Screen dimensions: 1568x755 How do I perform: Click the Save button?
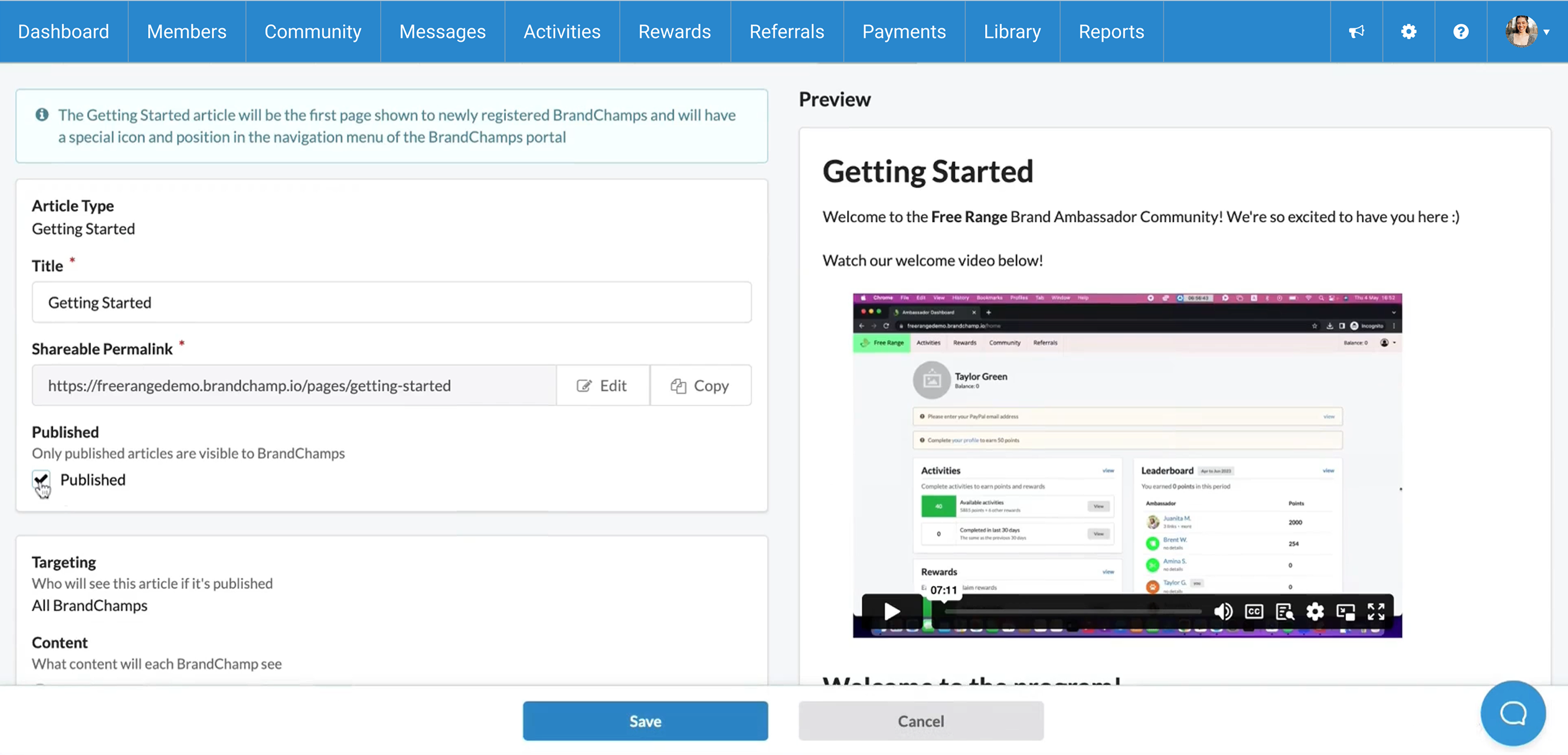click(645, 721)
